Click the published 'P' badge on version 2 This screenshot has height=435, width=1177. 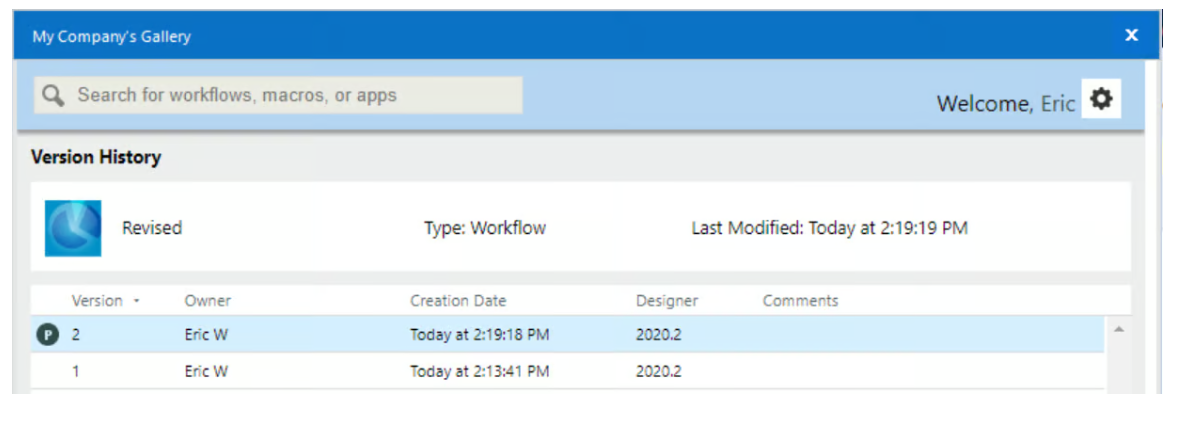coord(47,335)
